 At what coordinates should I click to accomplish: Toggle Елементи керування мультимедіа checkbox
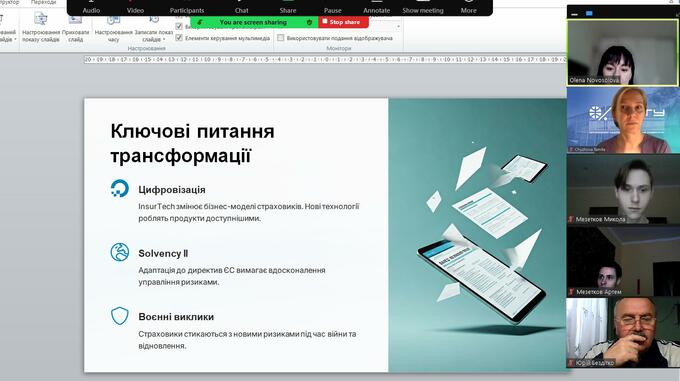click(x=179, y=38)
